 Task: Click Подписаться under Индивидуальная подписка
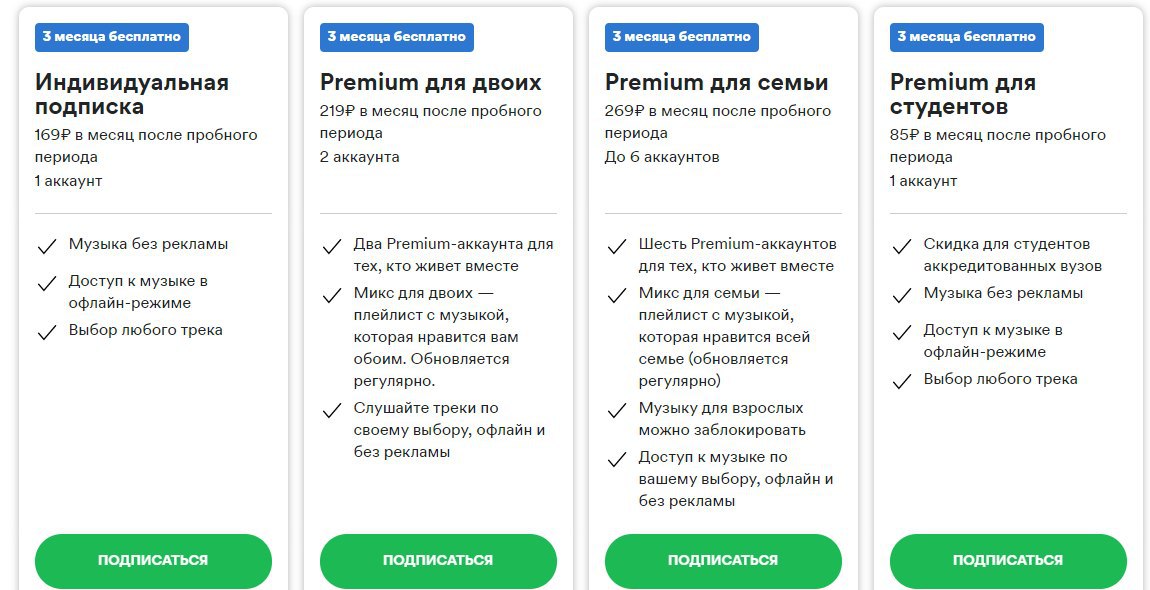pos(153,561)
